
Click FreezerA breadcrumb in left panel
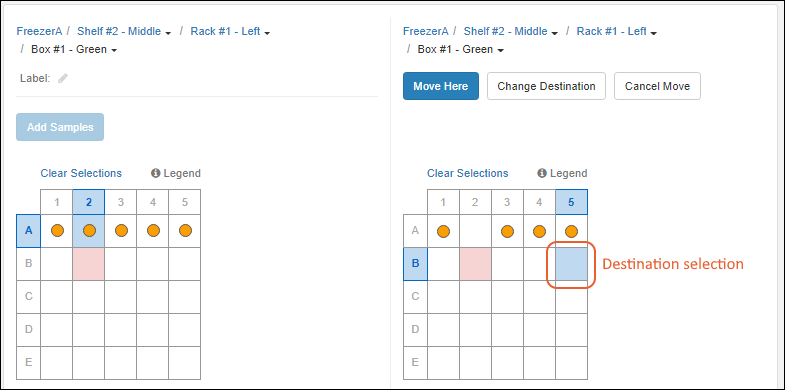39,32
